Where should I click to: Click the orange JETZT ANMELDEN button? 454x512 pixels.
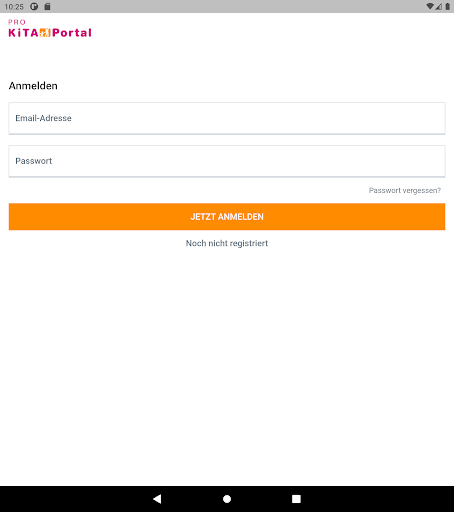pos(227,217)
